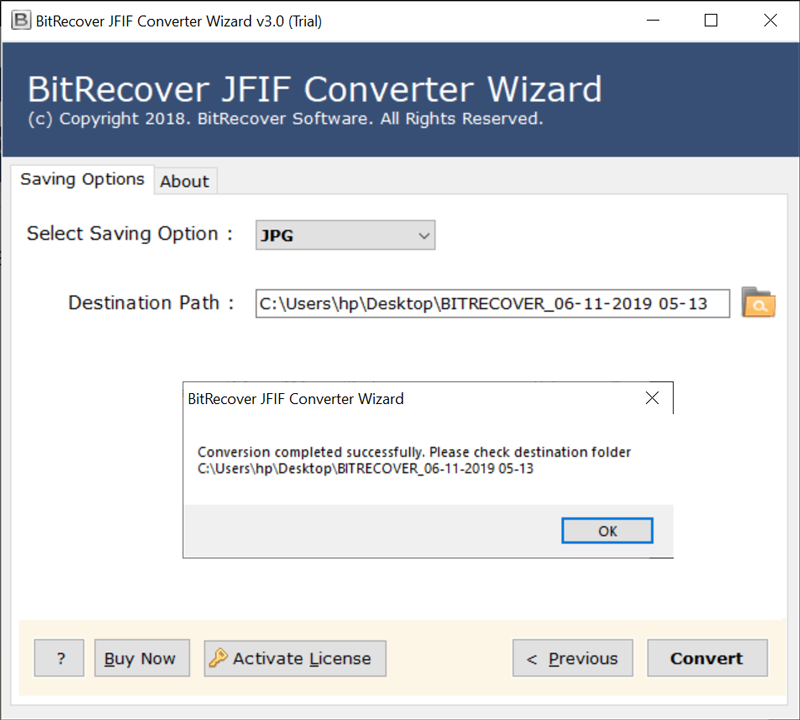The width and height of the screenshot is (800, 720).
Task: Minimize the JFIF Converter Wizard window
Action: pyautogui.click(x=653, y=20)
